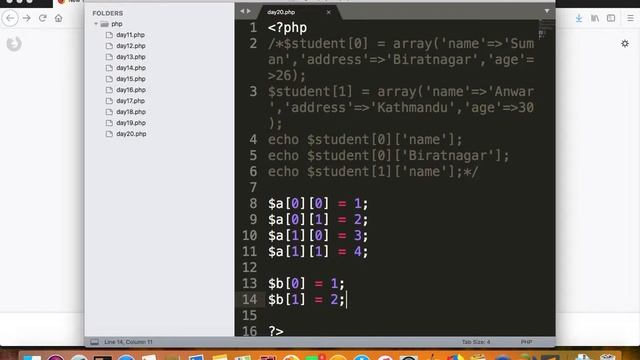Image resolution: width=640 pixels, height=360 pixels.
Task: Open day20.php from sidebar
Action: [x=131, y=134]
